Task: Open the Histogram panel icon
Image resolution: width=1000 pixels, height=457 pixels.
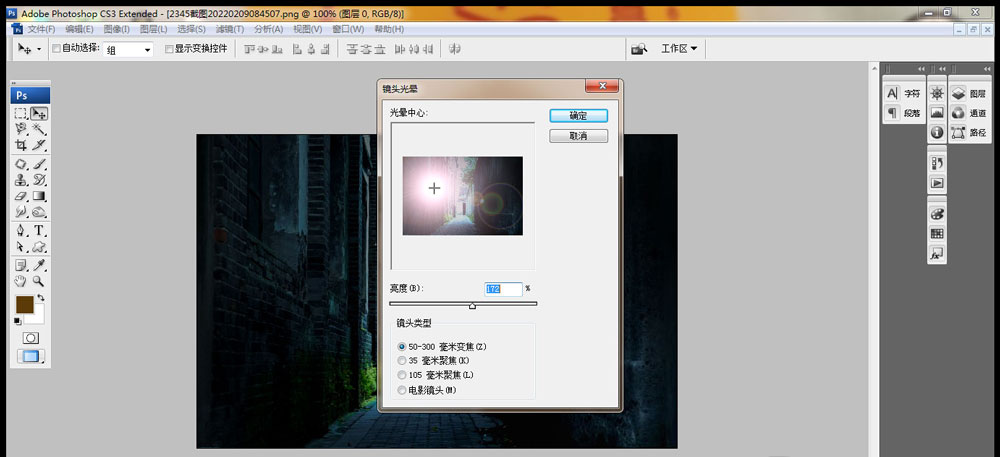Action: pyautogui.click(x=937, y=113)
